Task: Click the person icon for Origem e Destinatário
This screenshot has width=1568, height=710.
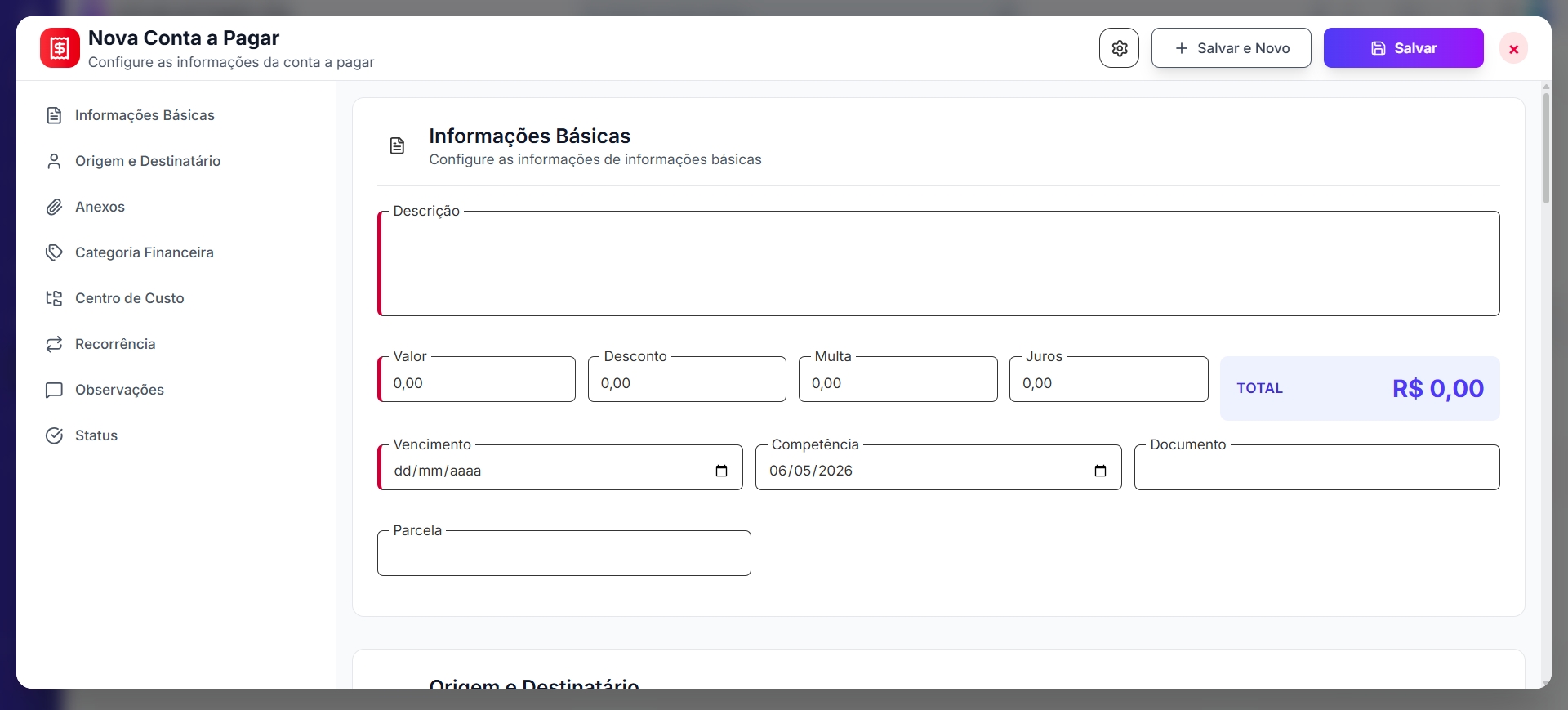Action: click(x=54, y=161)
